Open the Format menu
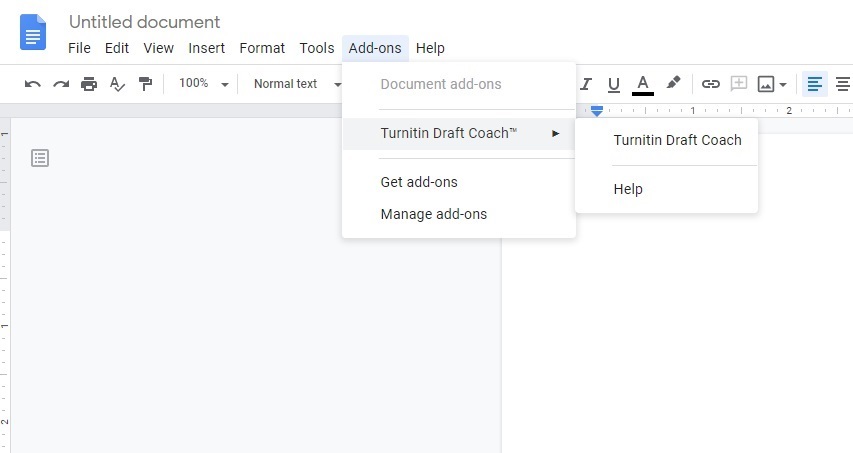 pyautogui.click(x=262, y=48)
